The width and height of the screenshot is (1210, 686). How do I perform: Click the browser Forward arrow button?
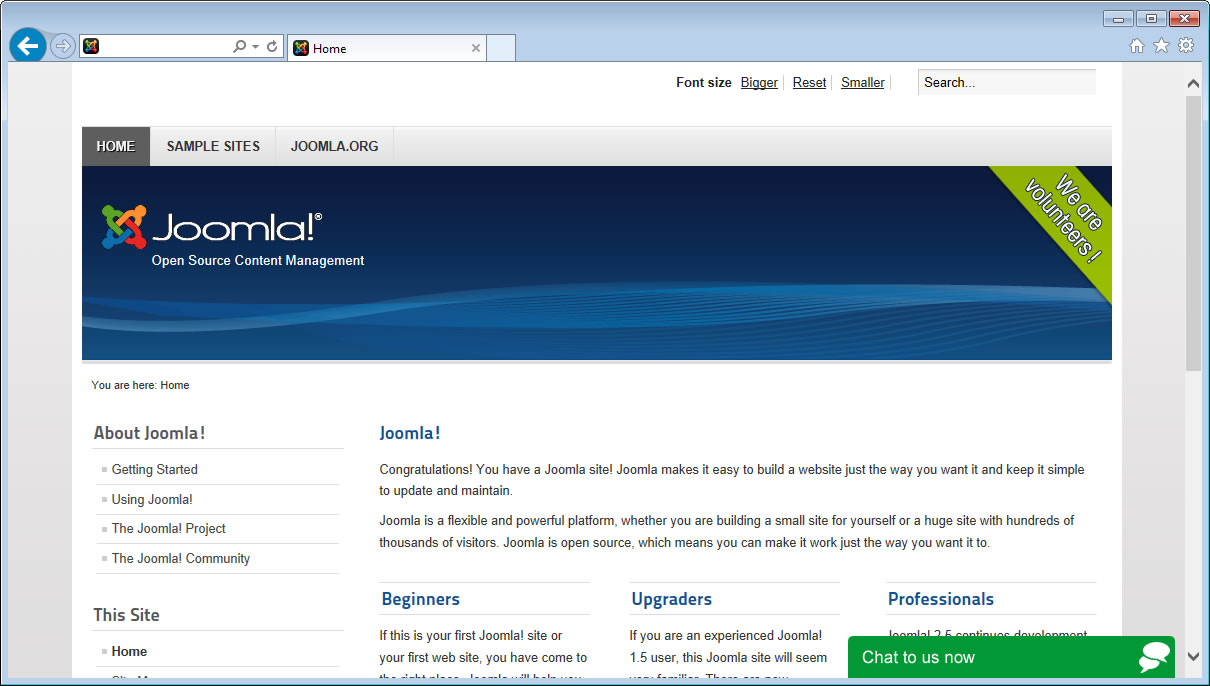pyautogui.click(x=62, y=46)
